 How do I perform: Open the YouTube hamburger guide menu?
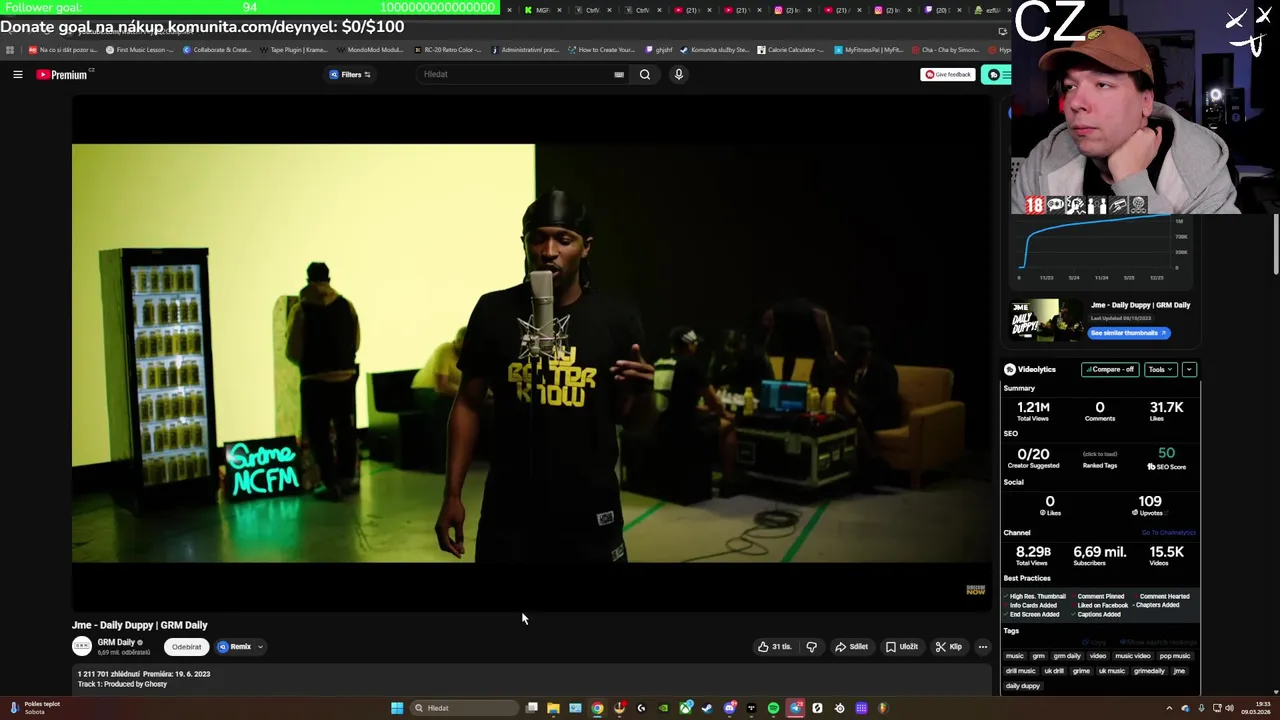[17, 74]
